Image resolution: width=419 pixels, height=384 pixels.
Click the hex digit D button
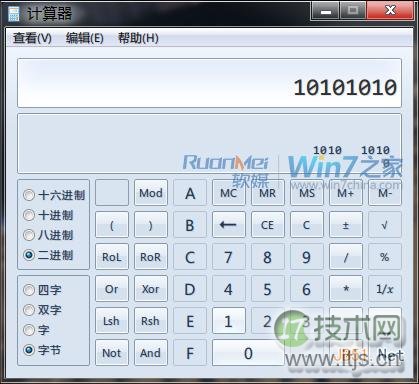click(190, 289)
